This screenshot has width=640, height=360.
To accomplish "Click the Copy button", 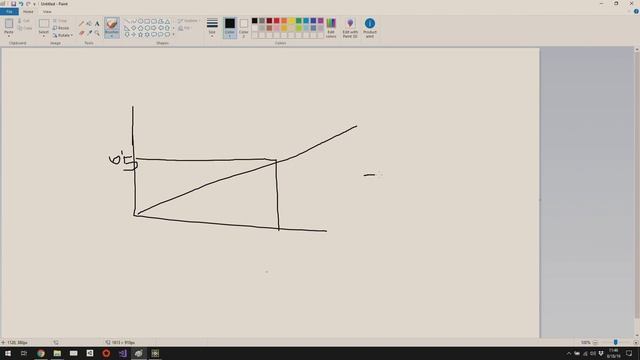I will (x=24, y=28).
